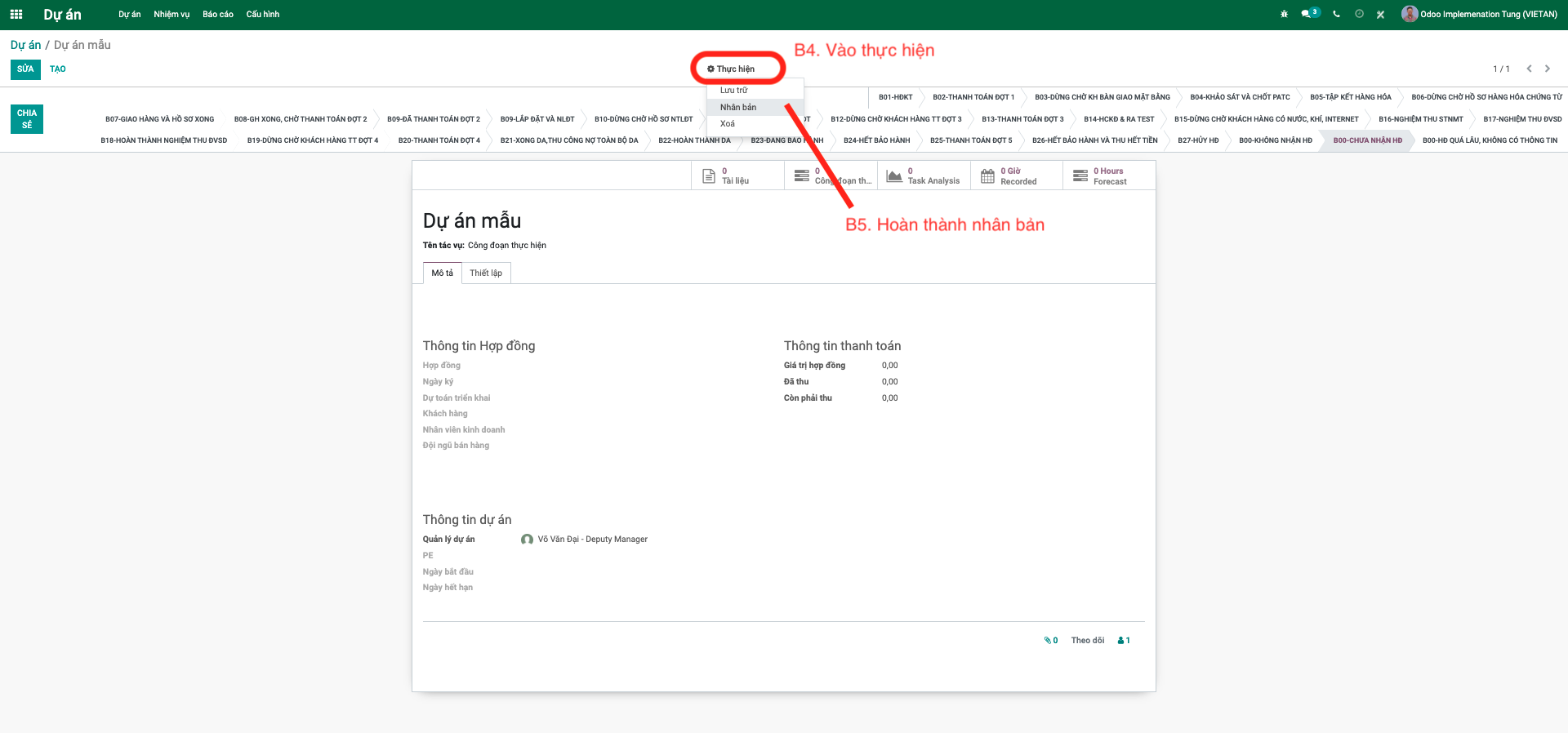Image resolution: width=1568 pixels, height=733 pixels.
Task: Select Nhân bản from the dropdown
Action: coord(738,107)
